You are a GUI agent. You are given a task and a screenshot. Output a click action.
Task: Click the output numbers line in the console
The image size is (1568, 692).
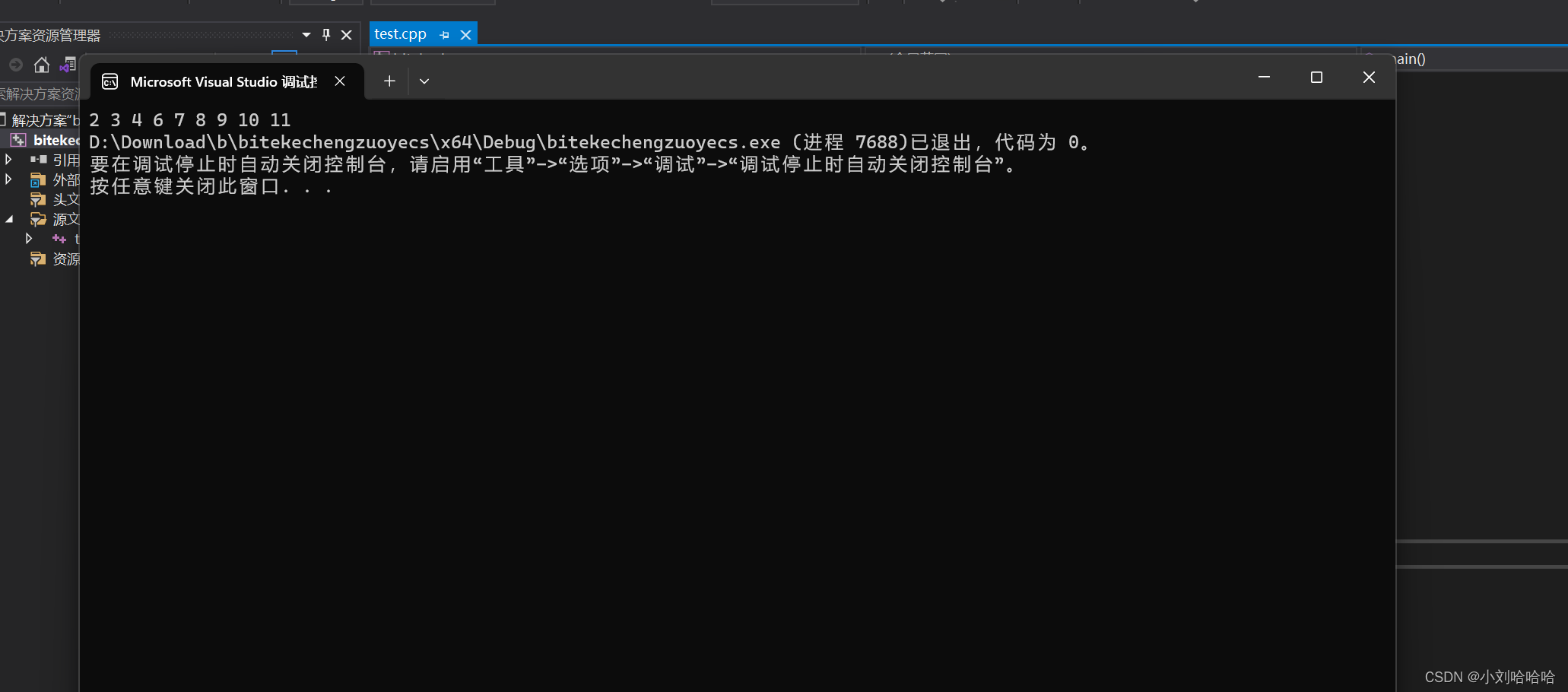tap(190, 120)
